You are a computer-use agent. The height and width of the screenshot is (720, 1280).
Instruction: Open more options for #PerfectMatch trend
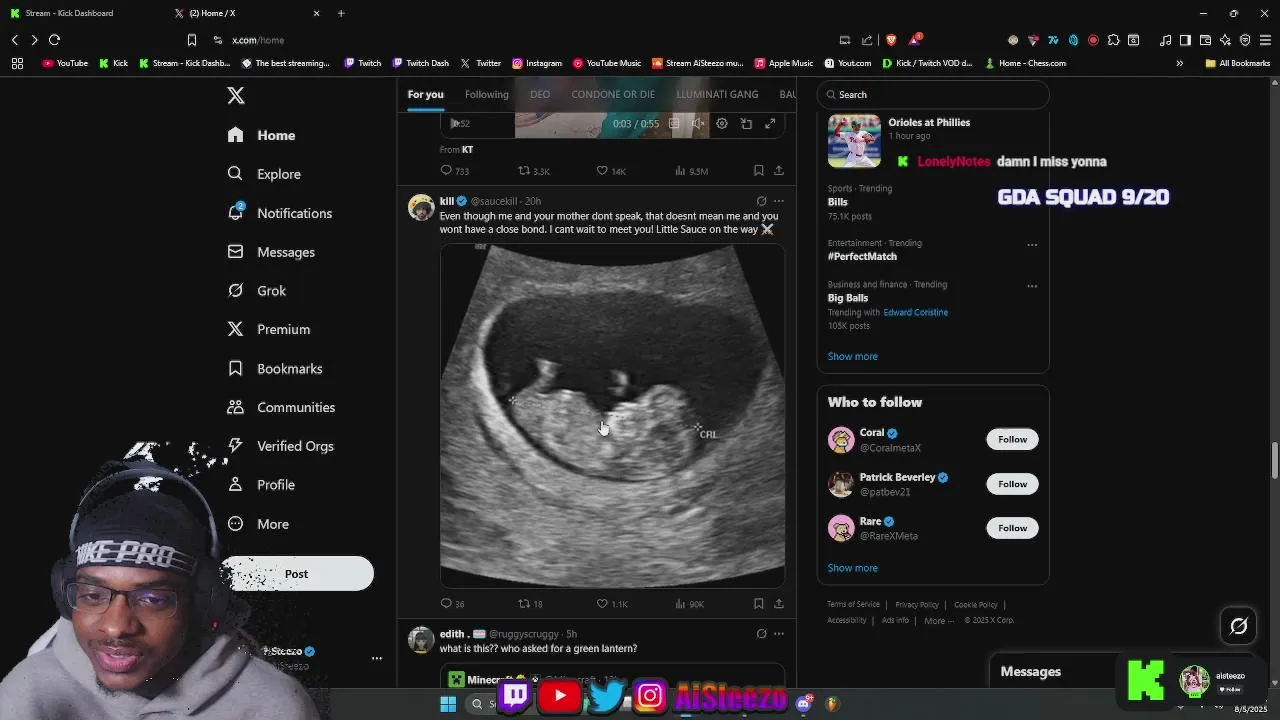(1032, 245)
